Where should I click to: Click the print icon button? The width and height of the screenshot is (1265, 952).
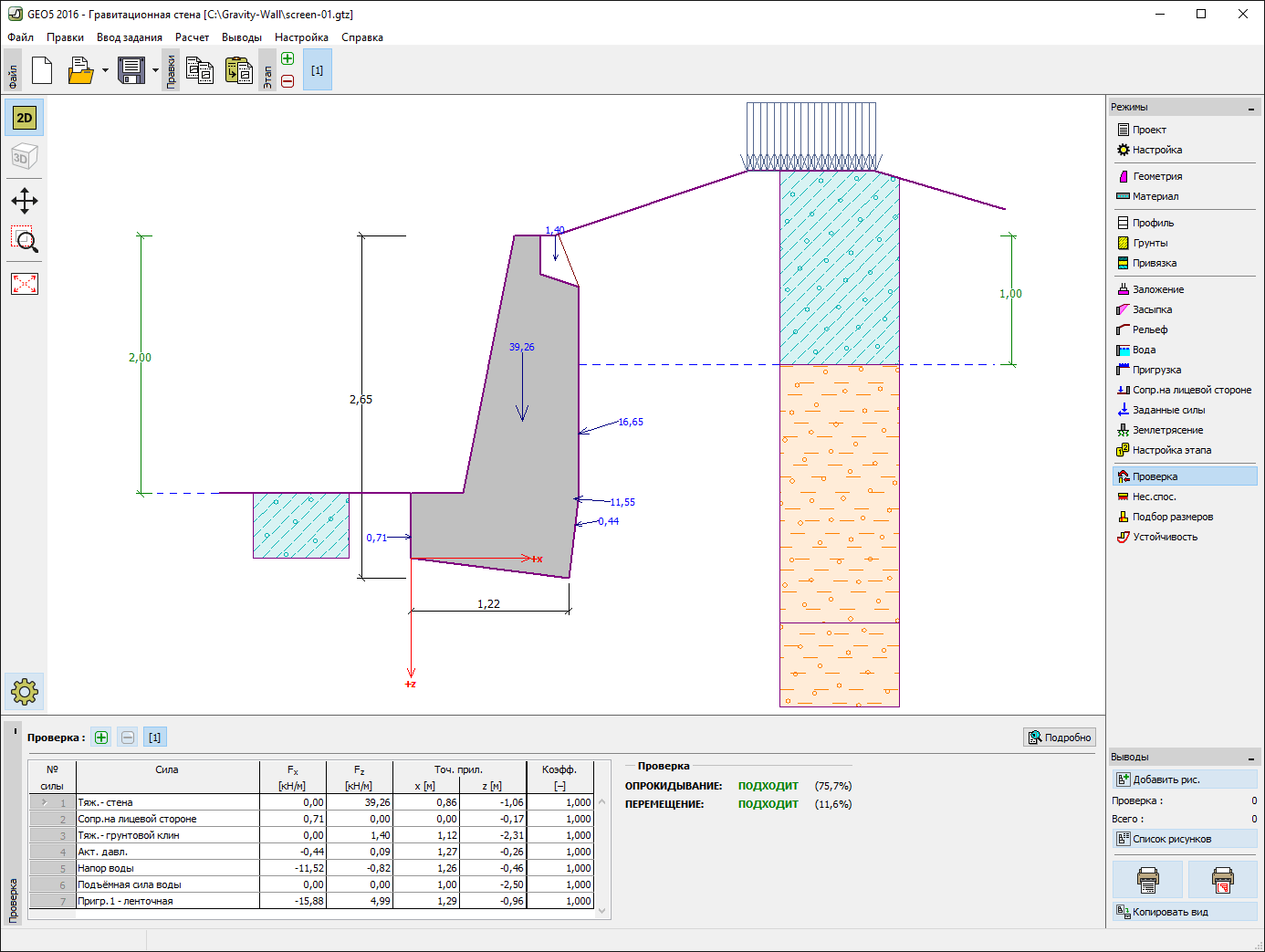pyautogui.click(x=1148, y=880)
